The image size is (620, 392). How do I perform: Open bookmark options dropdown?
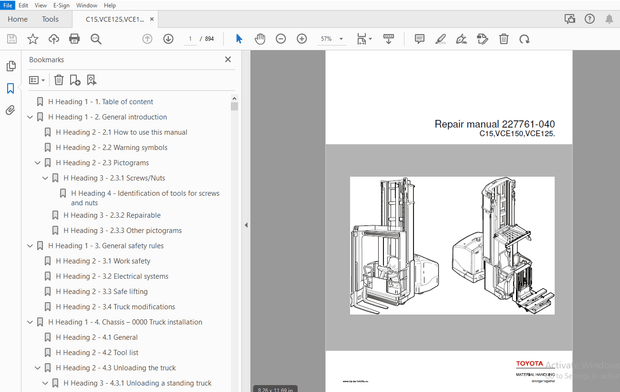pyautogui.click(x=37, y=80)
